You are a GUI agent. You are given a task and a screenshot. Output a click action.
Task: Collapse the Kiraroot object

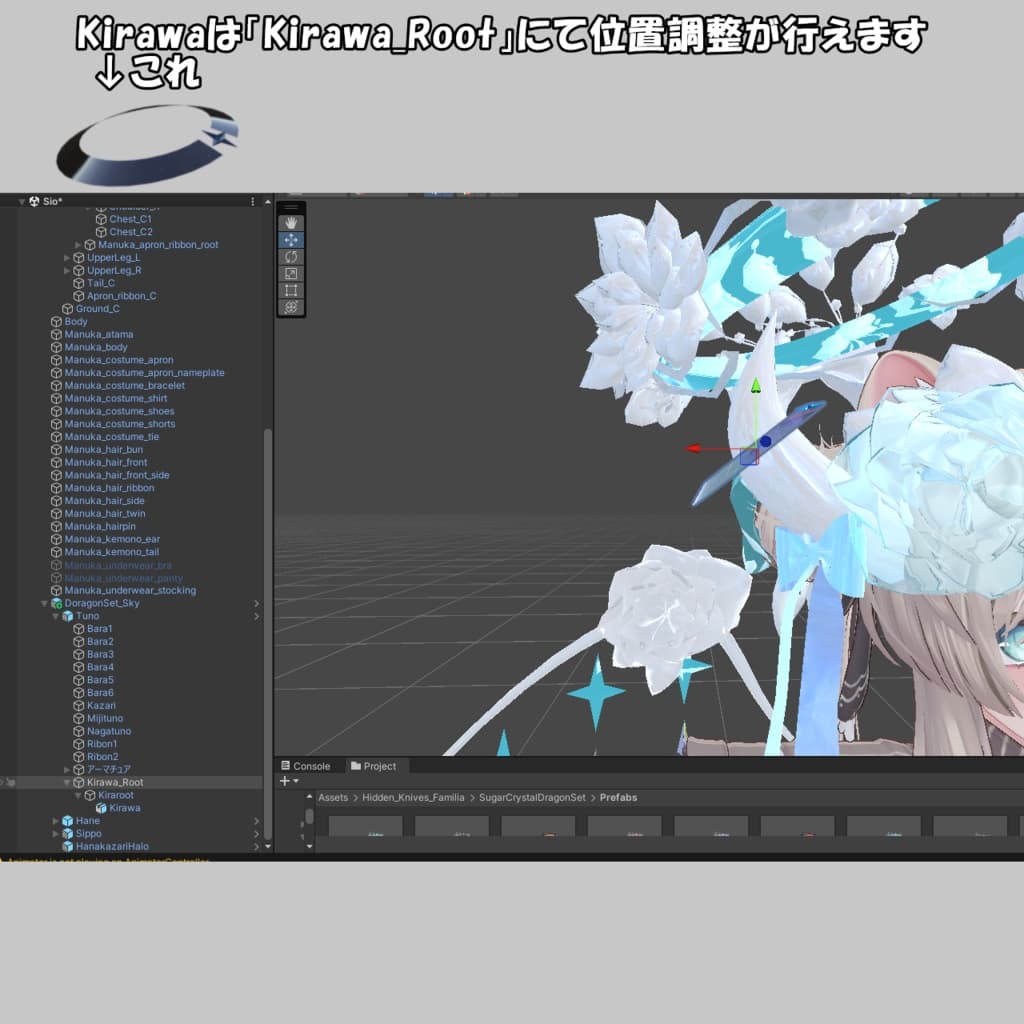(78, 795)
